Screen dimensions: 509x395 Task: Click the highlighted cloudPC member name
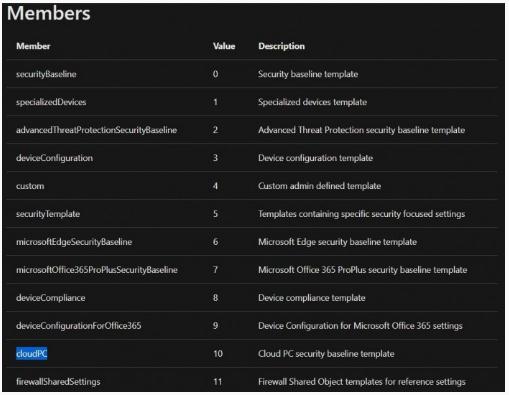32,353
